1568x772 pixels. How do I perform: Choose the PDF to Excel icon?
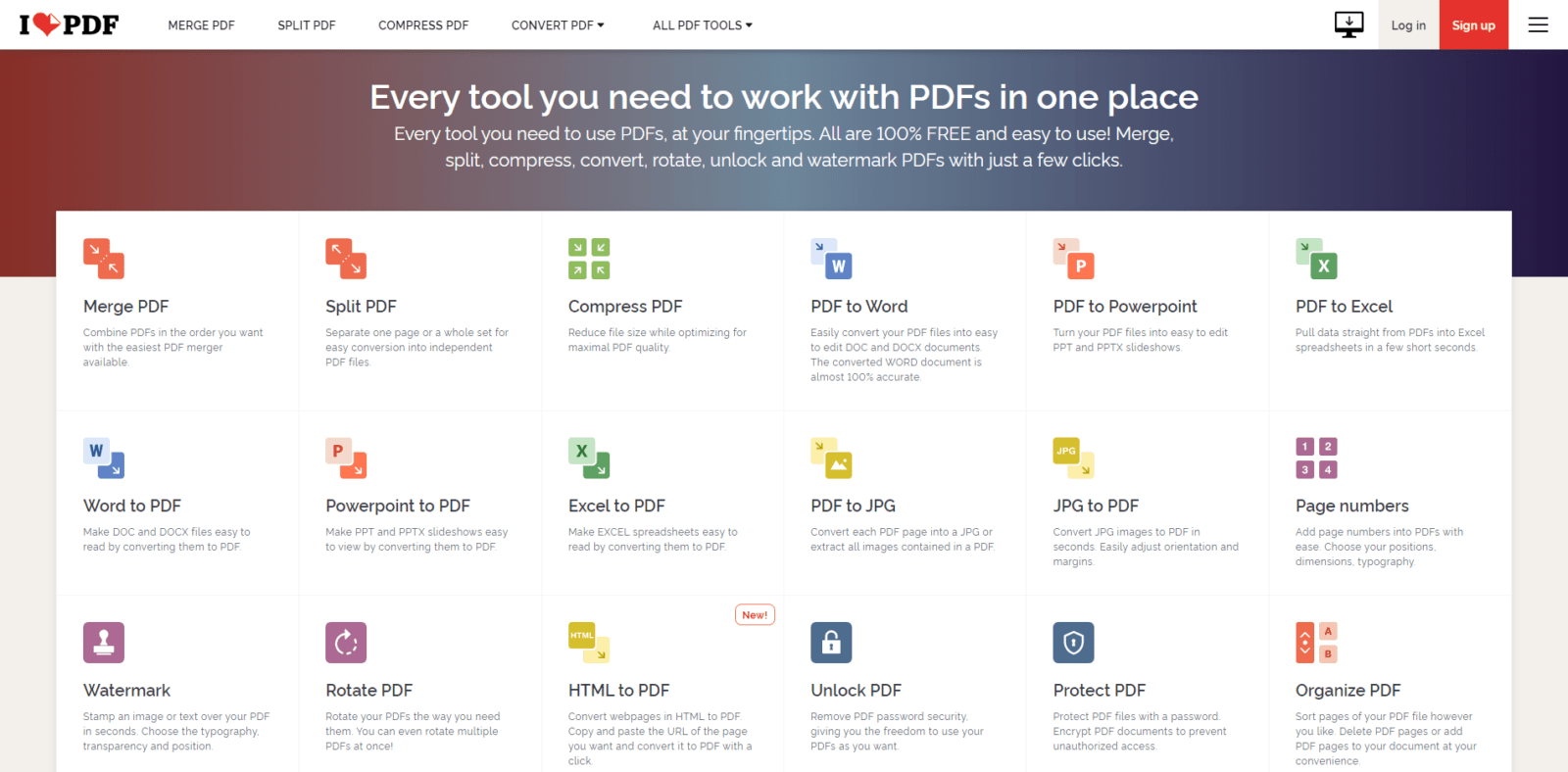pos(1316,259)
